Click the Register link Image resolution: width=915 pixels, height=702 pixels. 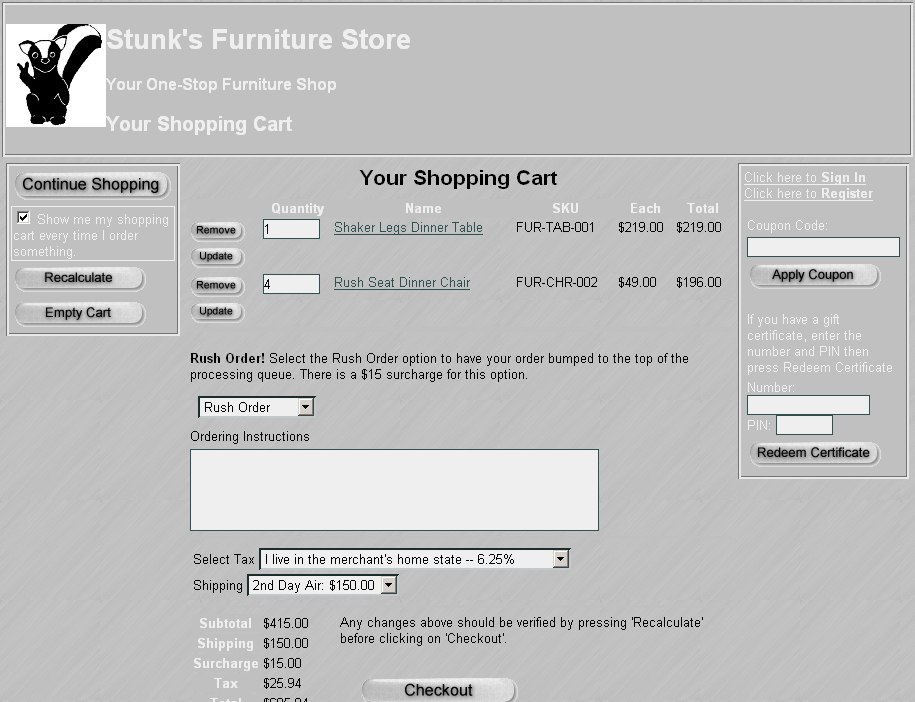point(846,194)
